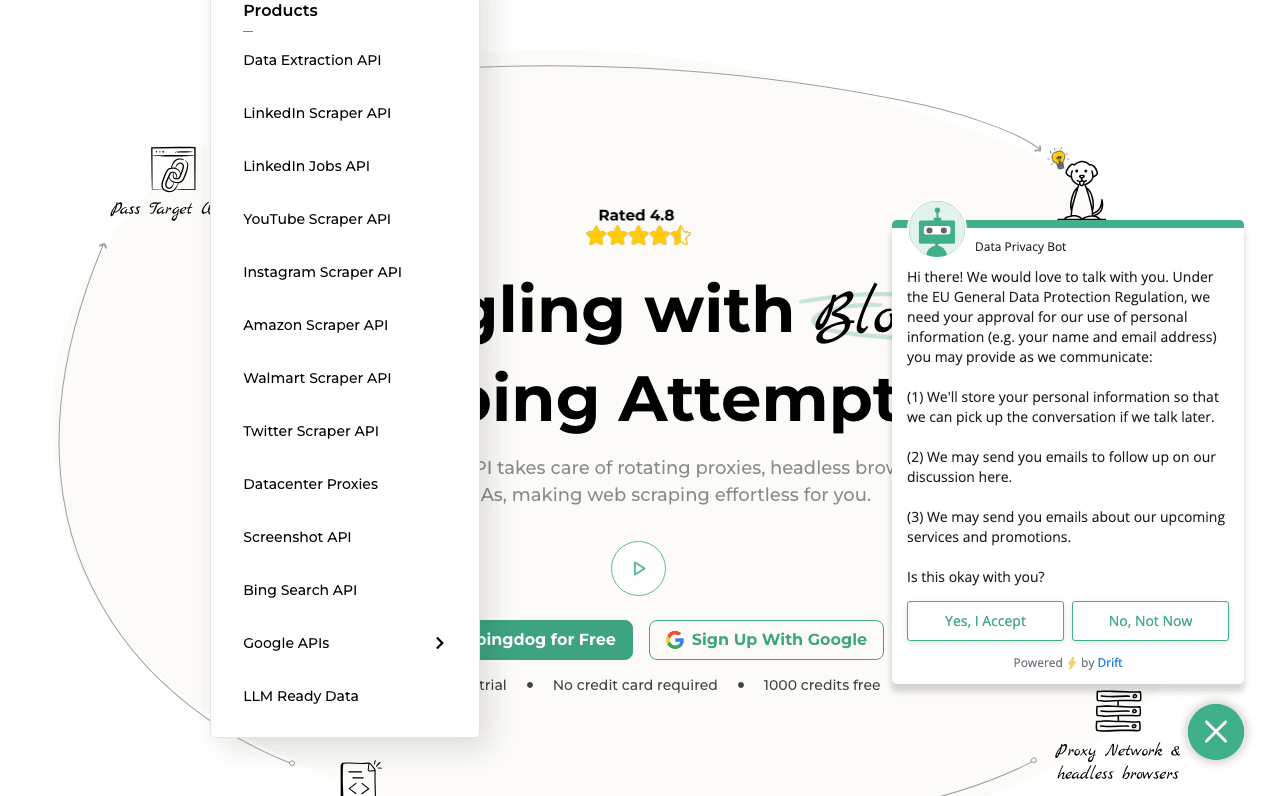Open Amazon Scraper API page
Image resolution: width=1280 pixels, height=796 pixels.
(x=315, y=325)
